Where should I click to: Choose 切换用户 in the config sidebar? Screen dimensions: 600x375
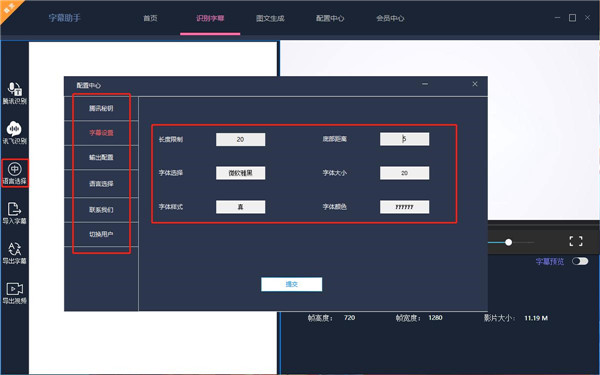101,234
